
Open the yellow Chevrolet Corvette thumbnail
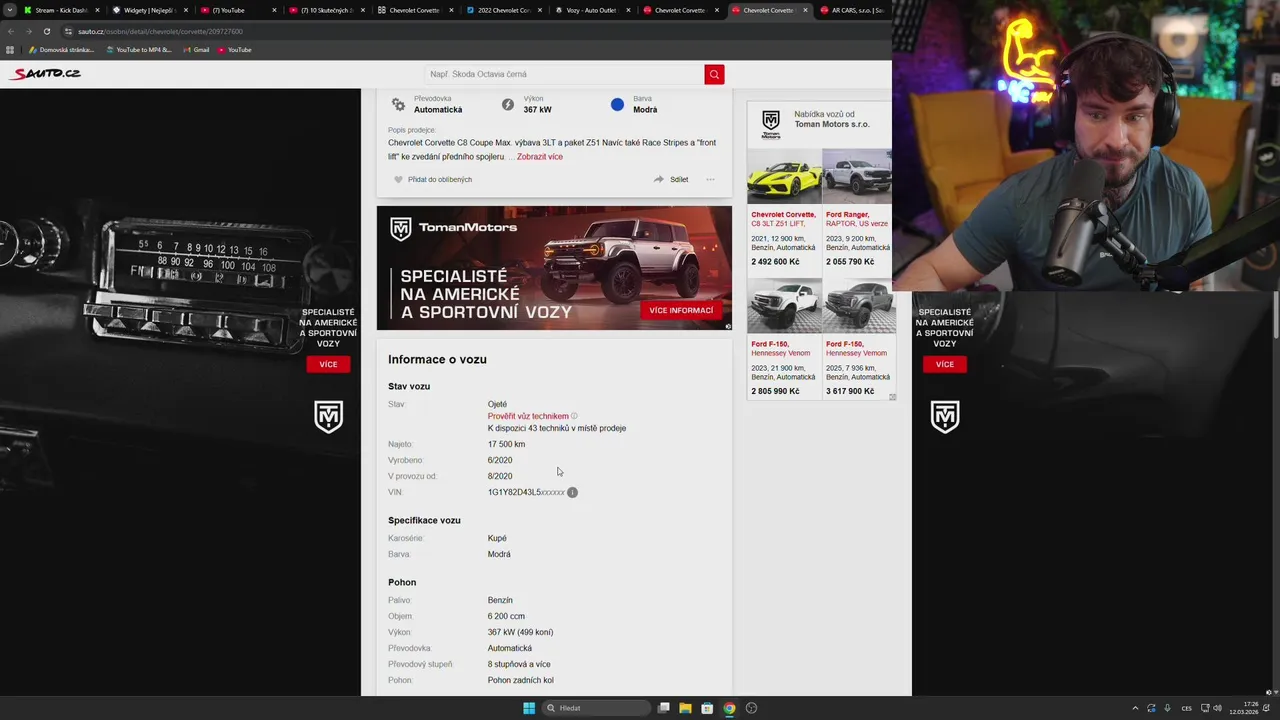(784, 177)
